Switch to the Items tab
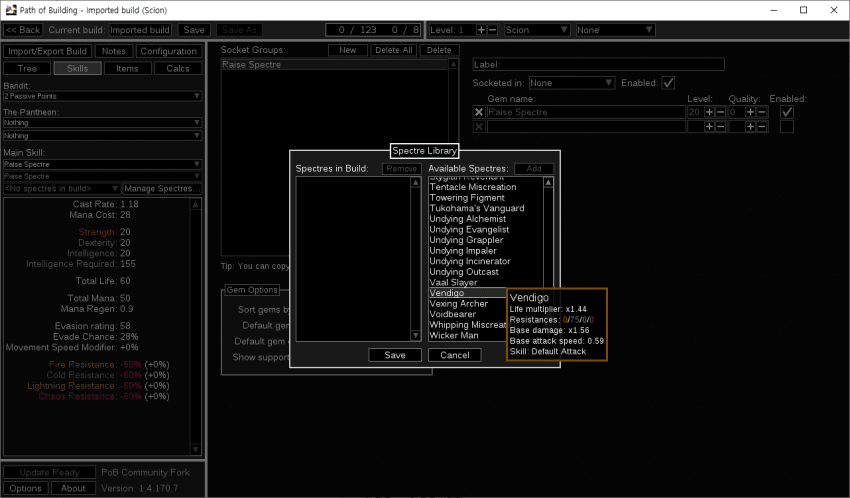 (127, 68)
